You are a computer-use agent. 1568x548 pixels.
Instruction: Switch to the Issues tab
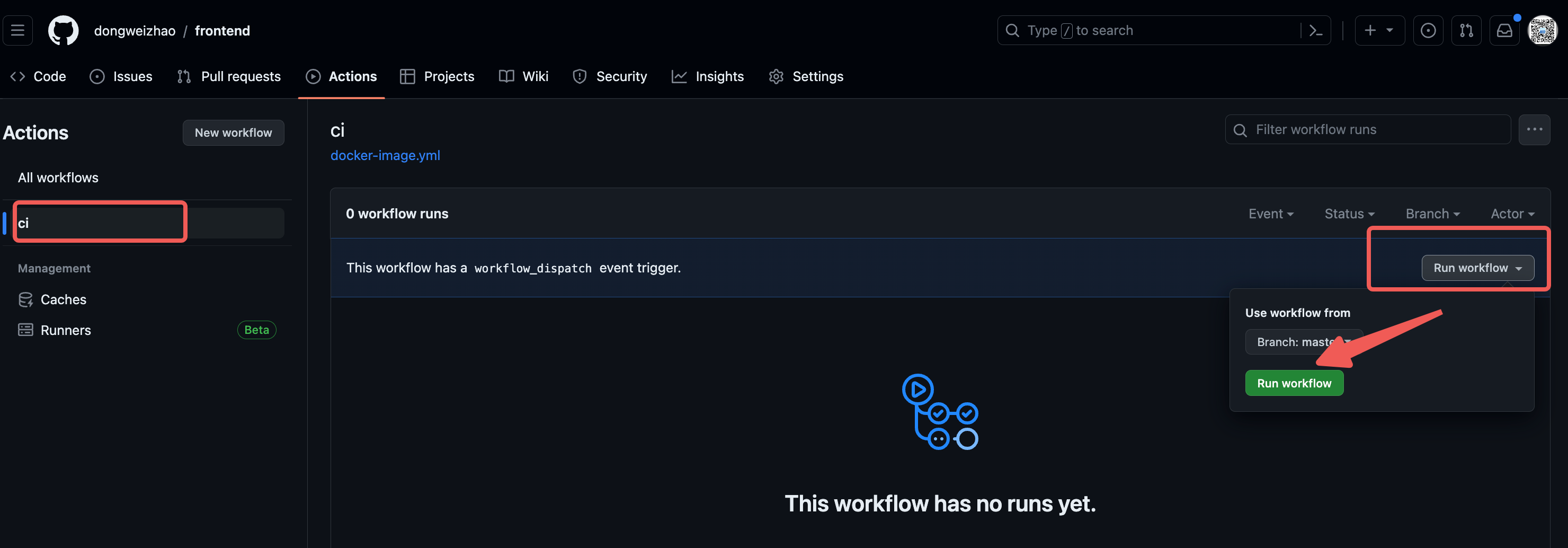(x=121, y=76)
